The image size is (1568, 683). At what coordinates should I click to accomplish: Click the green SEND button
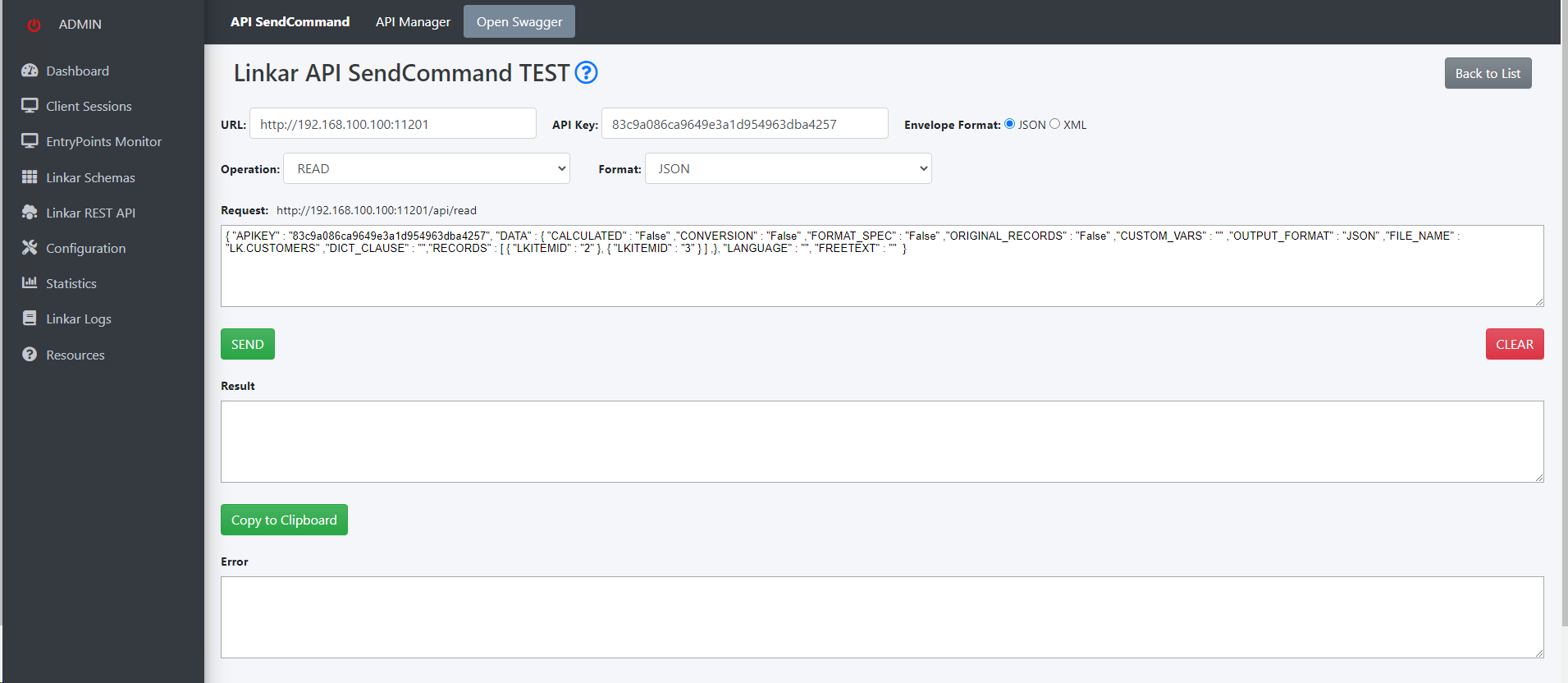pos(248,344)
